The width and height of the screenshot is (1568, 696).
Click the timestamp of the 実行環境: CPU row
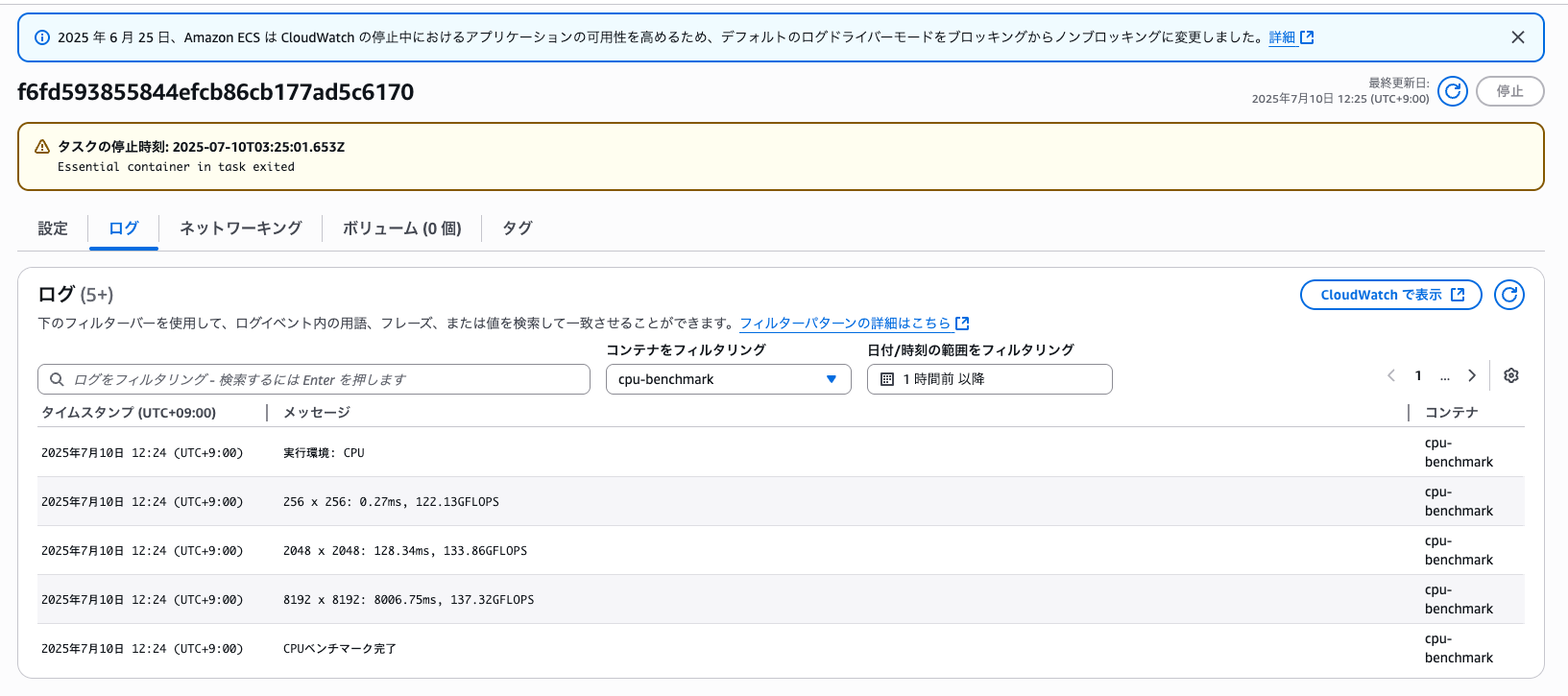click(x=142, y=453)
